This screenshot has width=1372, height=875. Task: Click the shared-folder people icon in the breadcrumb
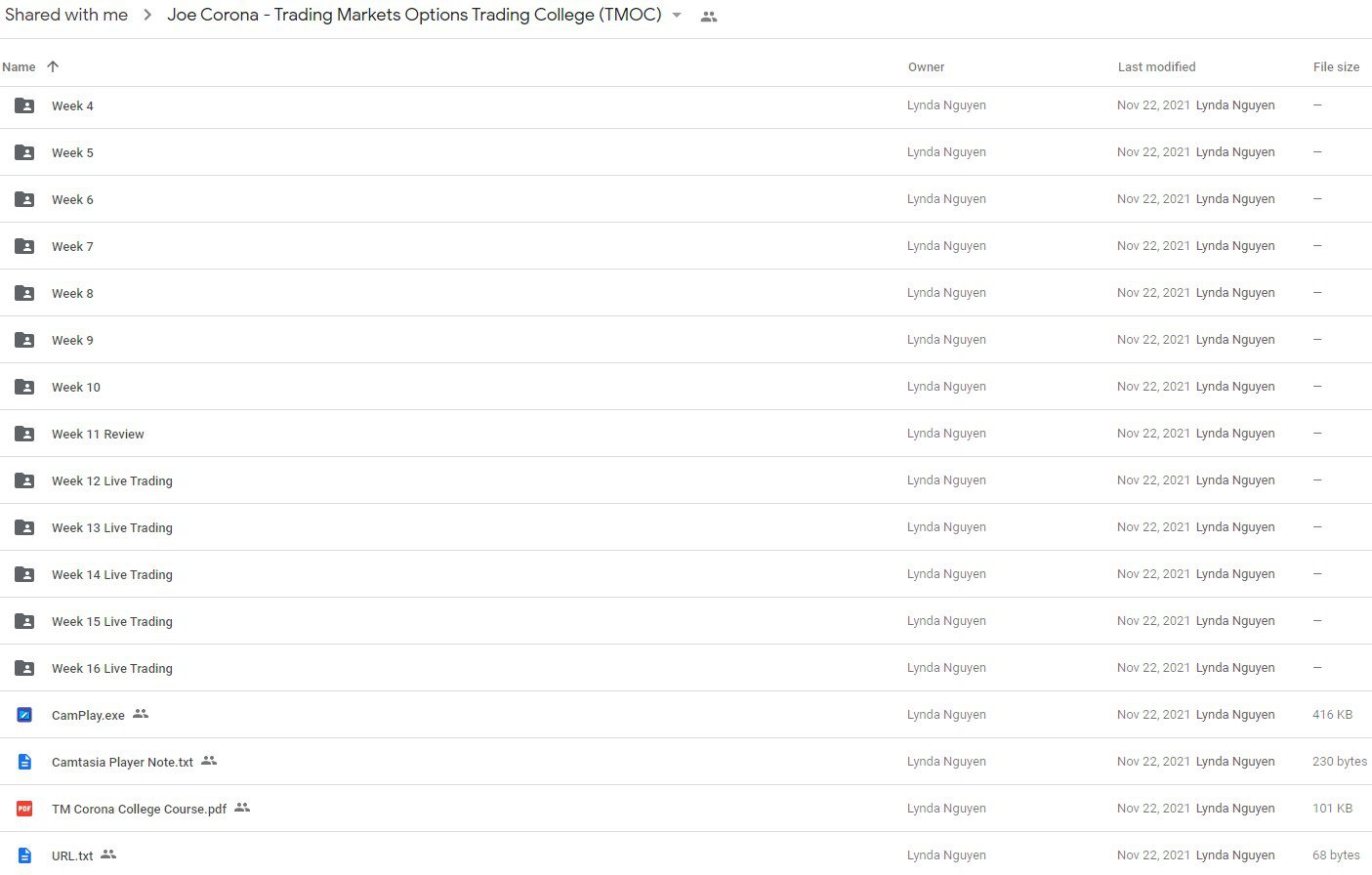709,17
